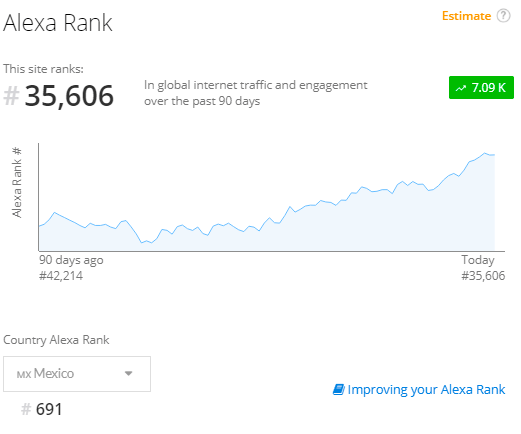Click the 90 days ago label

point(71,260)
